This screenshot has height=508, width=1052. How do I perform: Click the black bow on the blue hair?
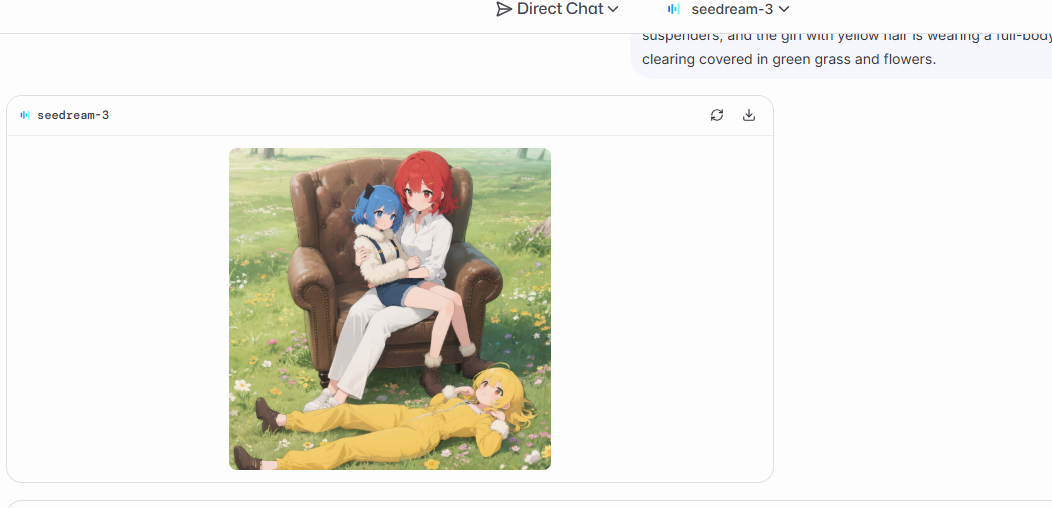(x=369, y=191)
